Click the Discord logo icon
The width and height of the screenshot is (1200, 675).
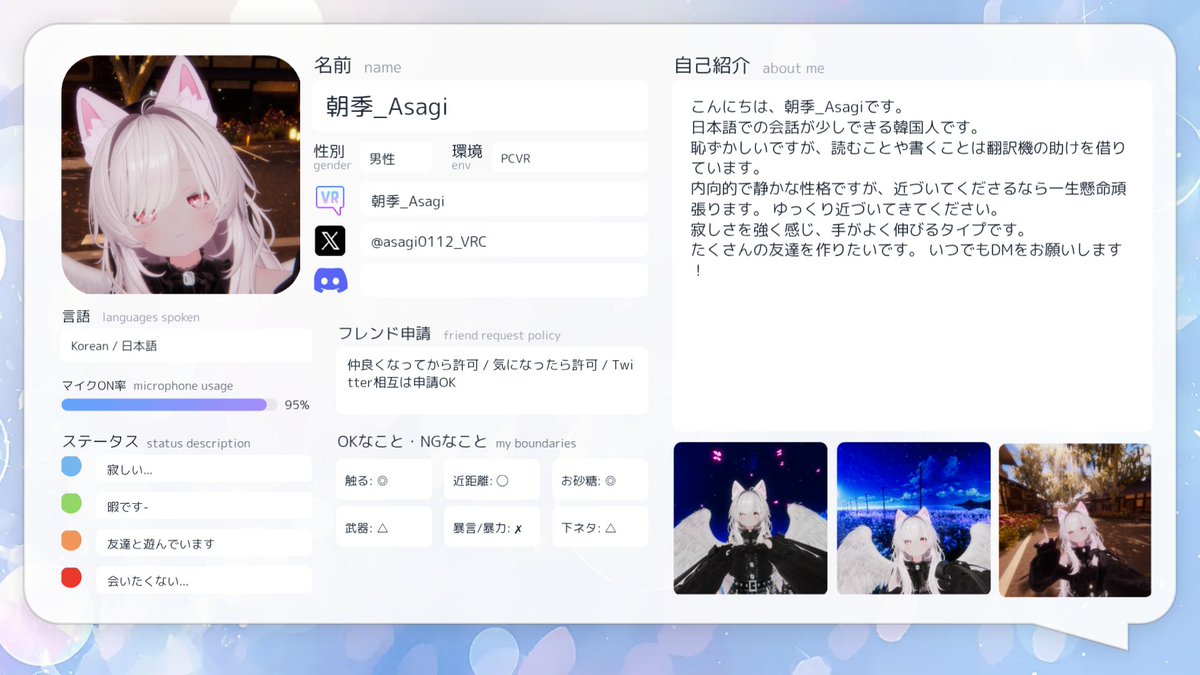(330, 281)
